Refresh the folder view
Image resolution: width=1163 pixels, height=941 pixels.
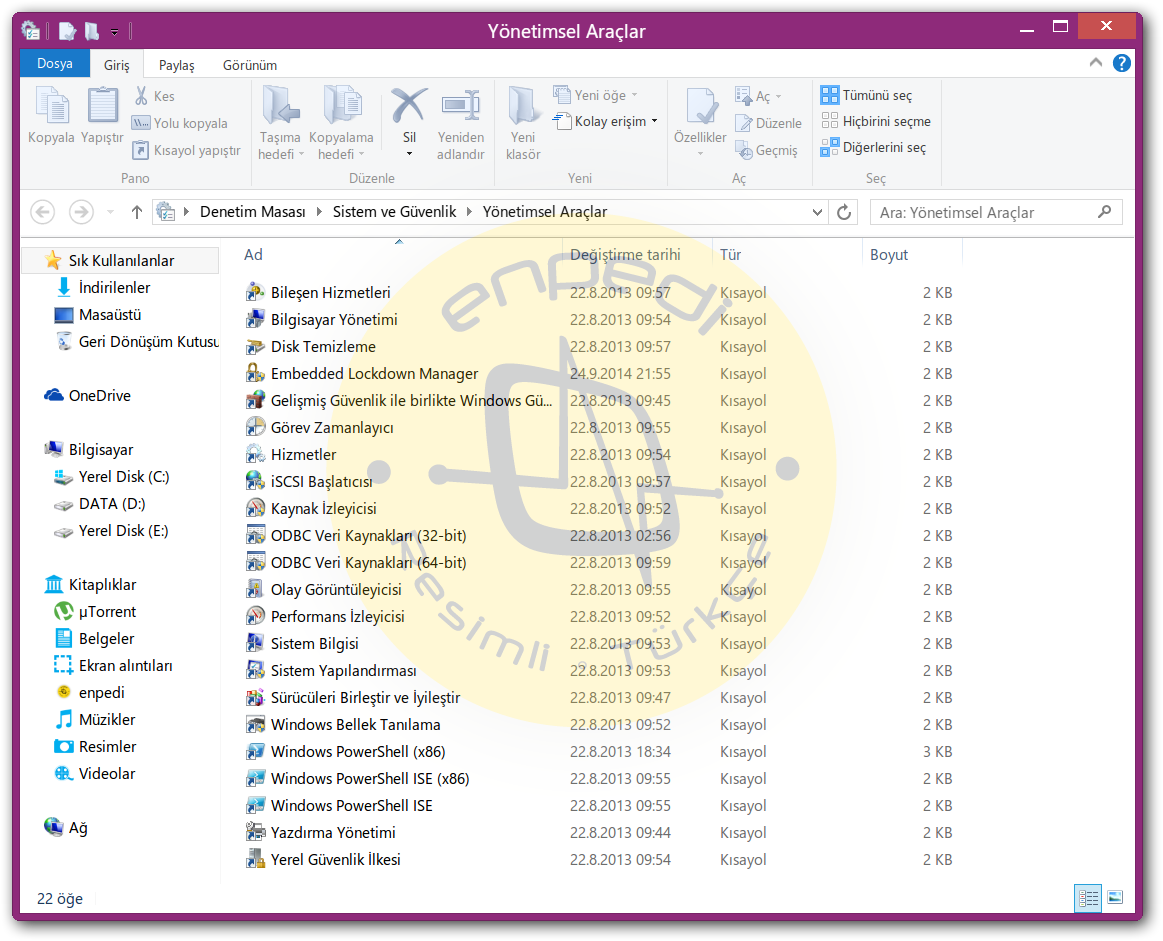point(844,213)
